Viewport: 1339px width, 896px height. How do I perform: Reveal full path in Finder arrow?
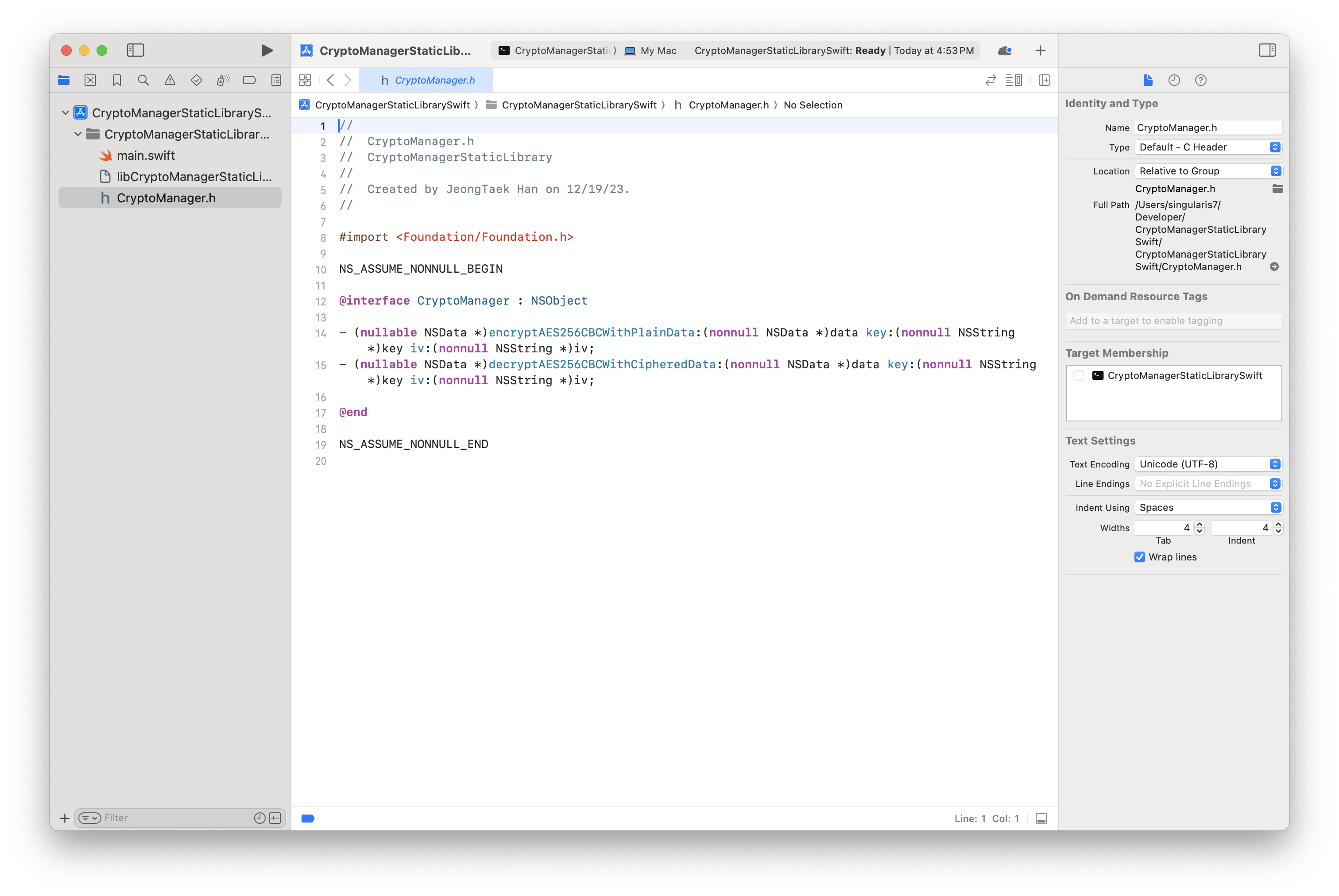click(x=1274, y=267)
